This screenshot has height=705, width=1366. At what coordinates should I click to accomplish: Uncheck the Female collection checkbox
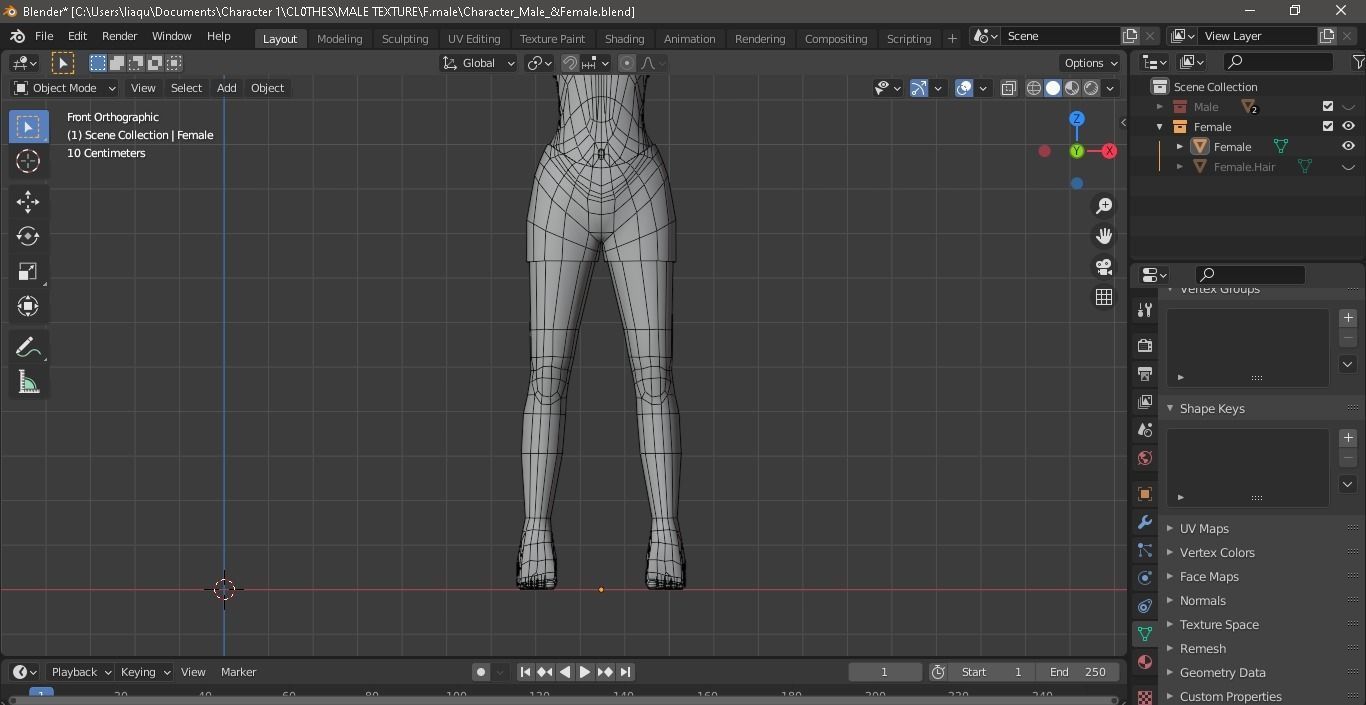1328,127
